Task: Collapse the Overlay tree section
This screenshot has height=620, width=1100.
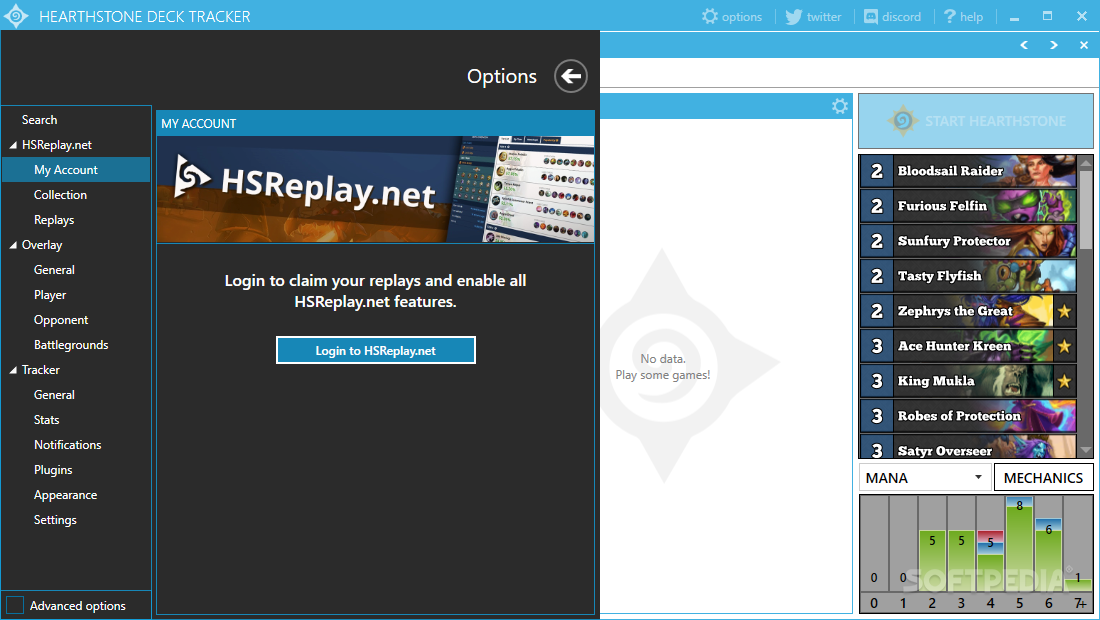Action: pyautogui.click(x=13, y=245)
